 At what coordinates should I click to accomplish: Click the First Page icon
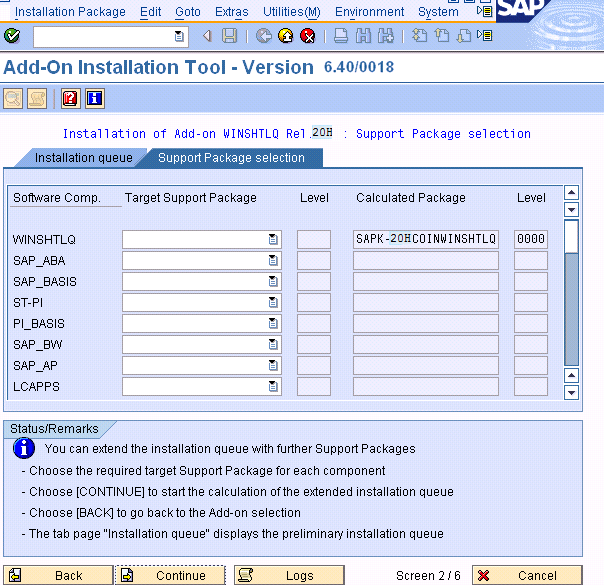(419, 36)
